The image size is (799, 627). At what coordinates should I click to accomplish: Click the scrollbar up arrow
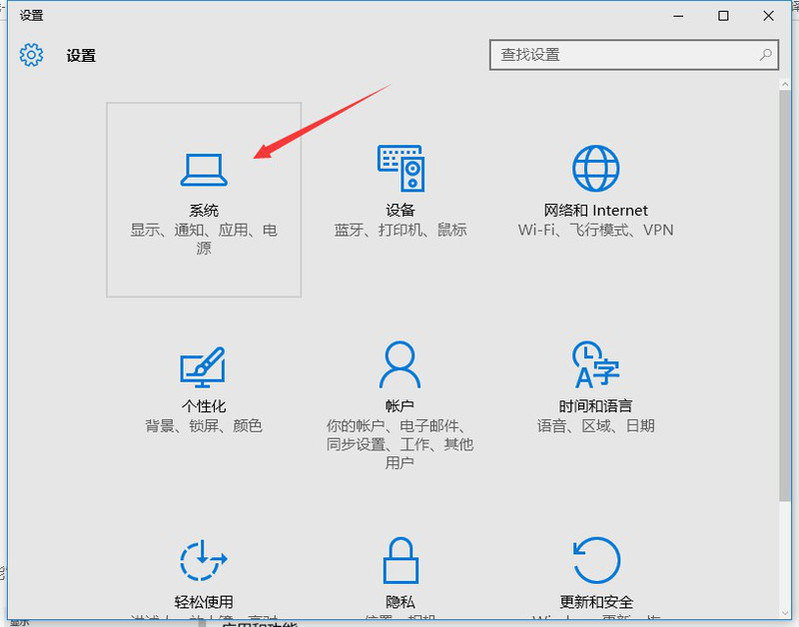click(x=785, y=84)
